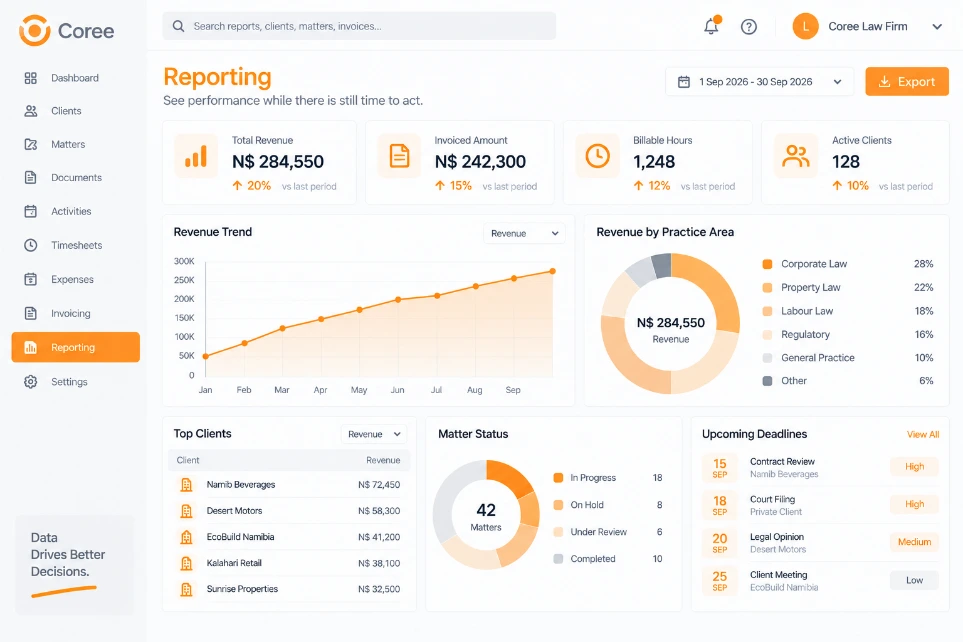Screen dimensions: 963x642
Task: Click the search magnifier icon
Action: (x=178, y=26)
